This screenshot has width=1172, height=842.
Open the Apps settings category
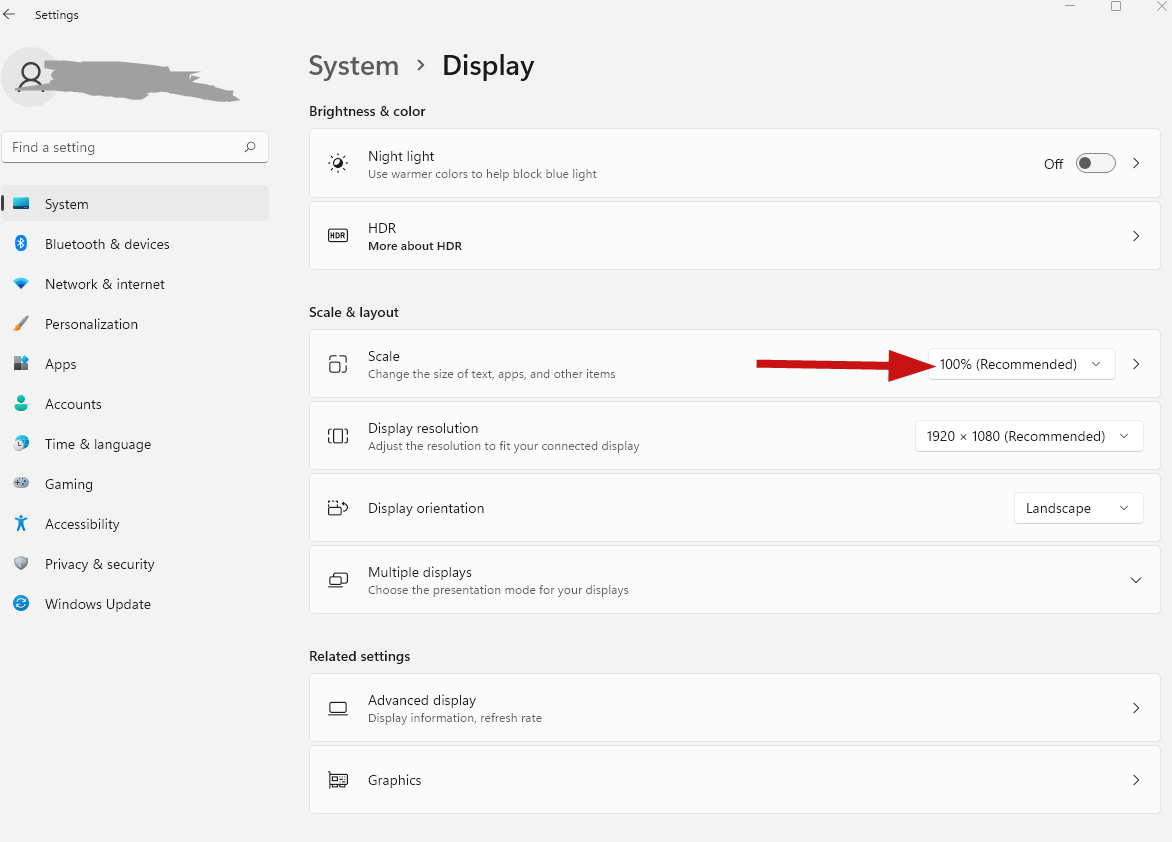point(61,364)
